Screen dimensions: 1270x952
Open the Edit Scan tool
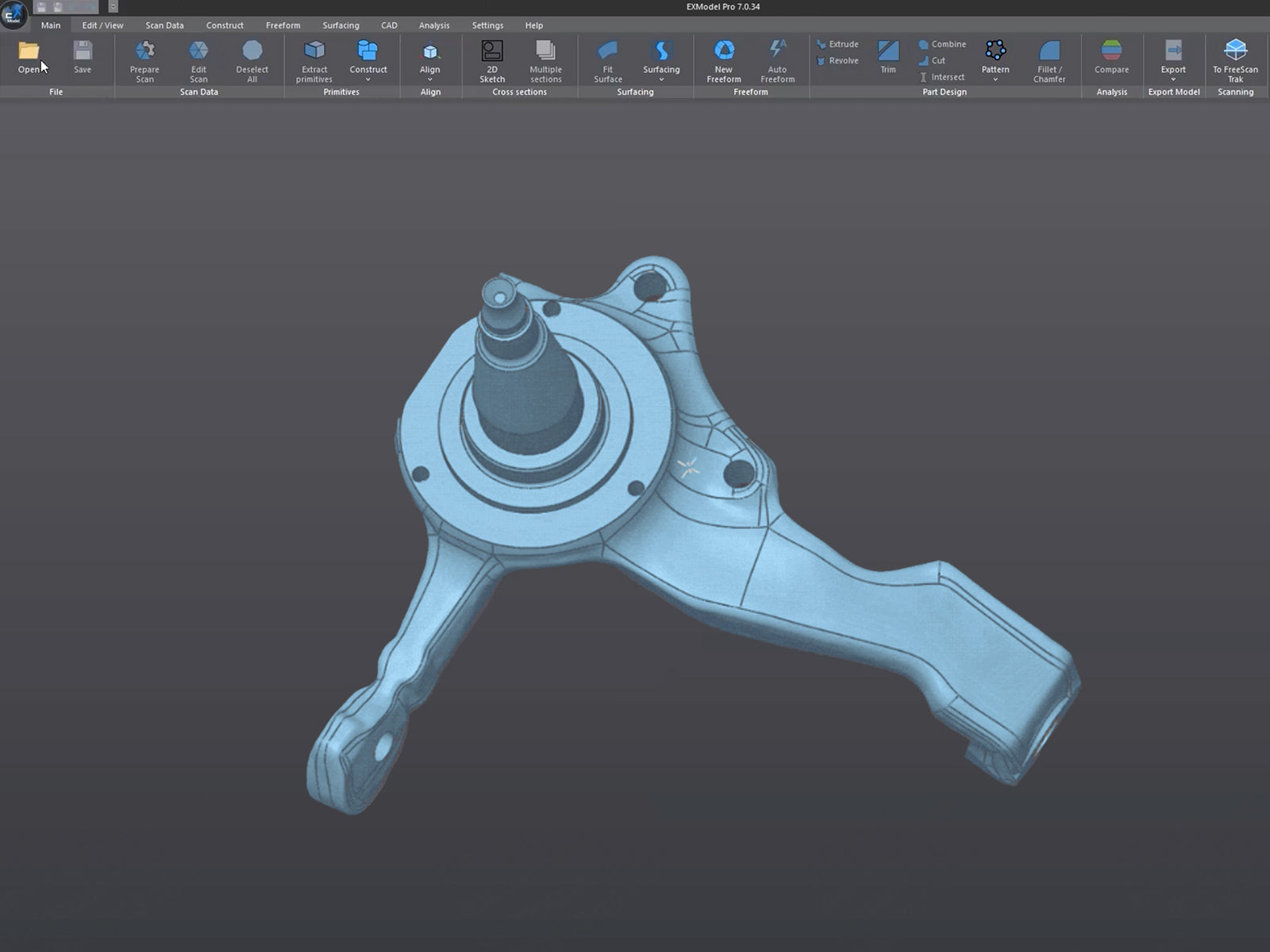[198, 52]
